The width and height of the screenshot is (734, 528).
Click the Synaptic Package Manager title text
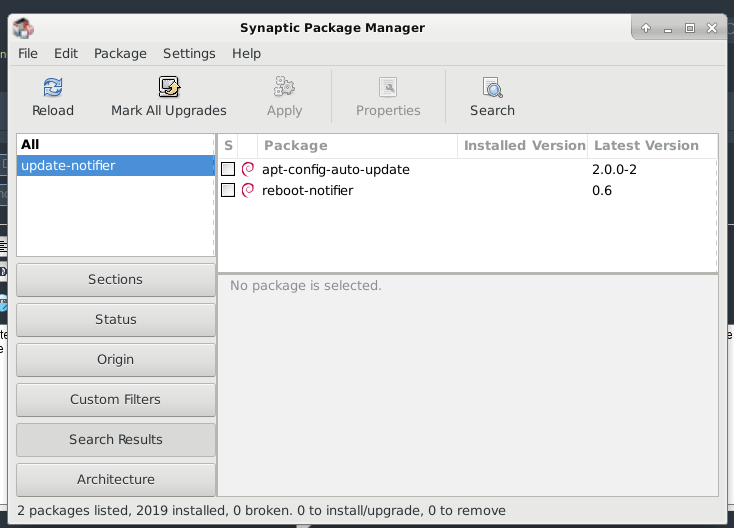click(x=332, y=28)
